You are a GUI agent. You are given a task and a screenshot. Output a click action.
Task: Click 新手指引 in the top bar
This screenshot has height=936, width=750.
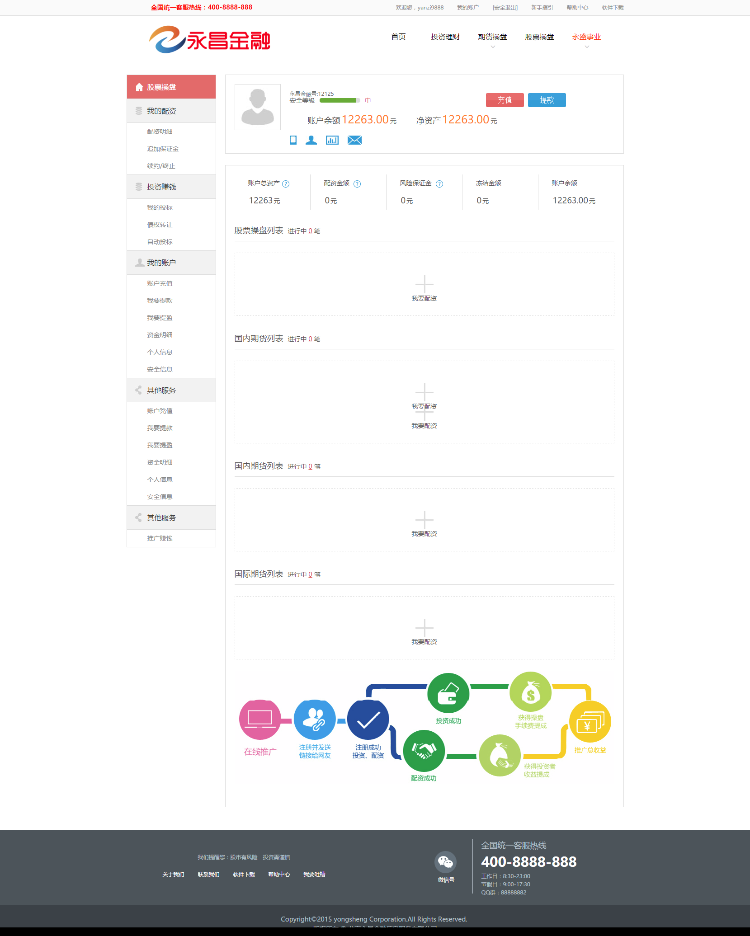click(542, 8)
